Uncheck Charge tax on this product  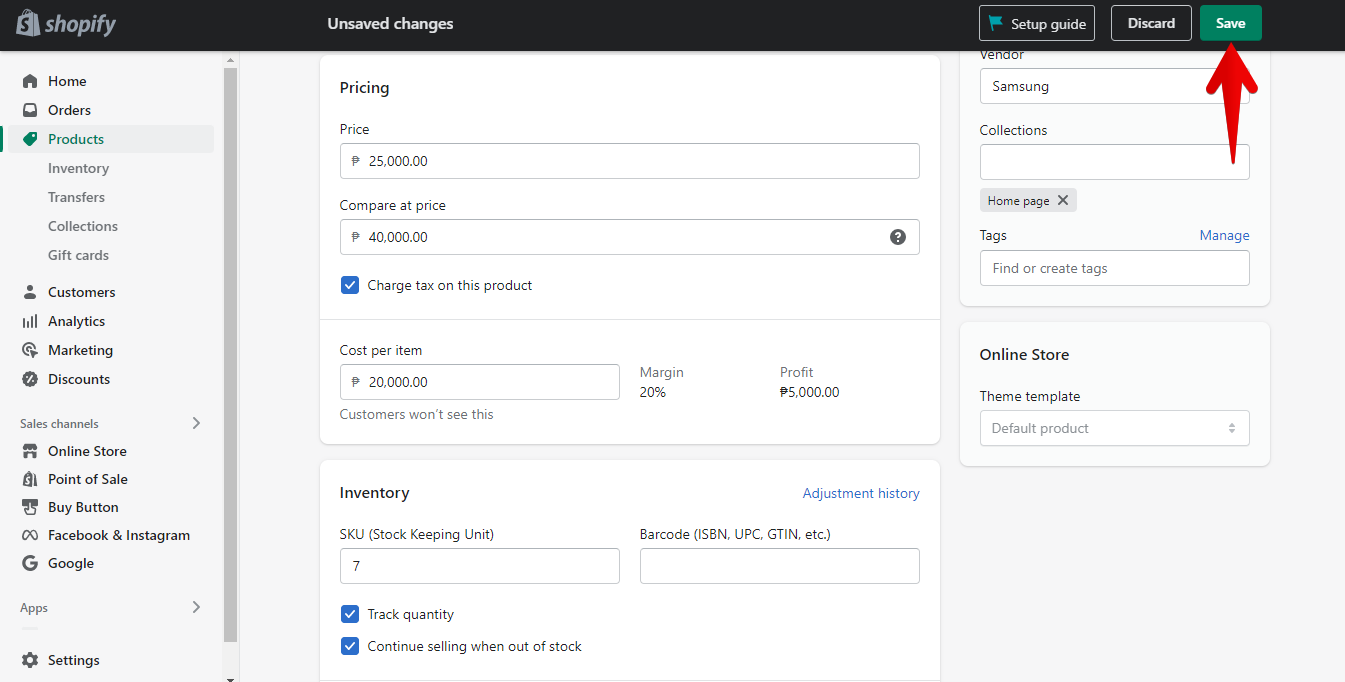350,285
